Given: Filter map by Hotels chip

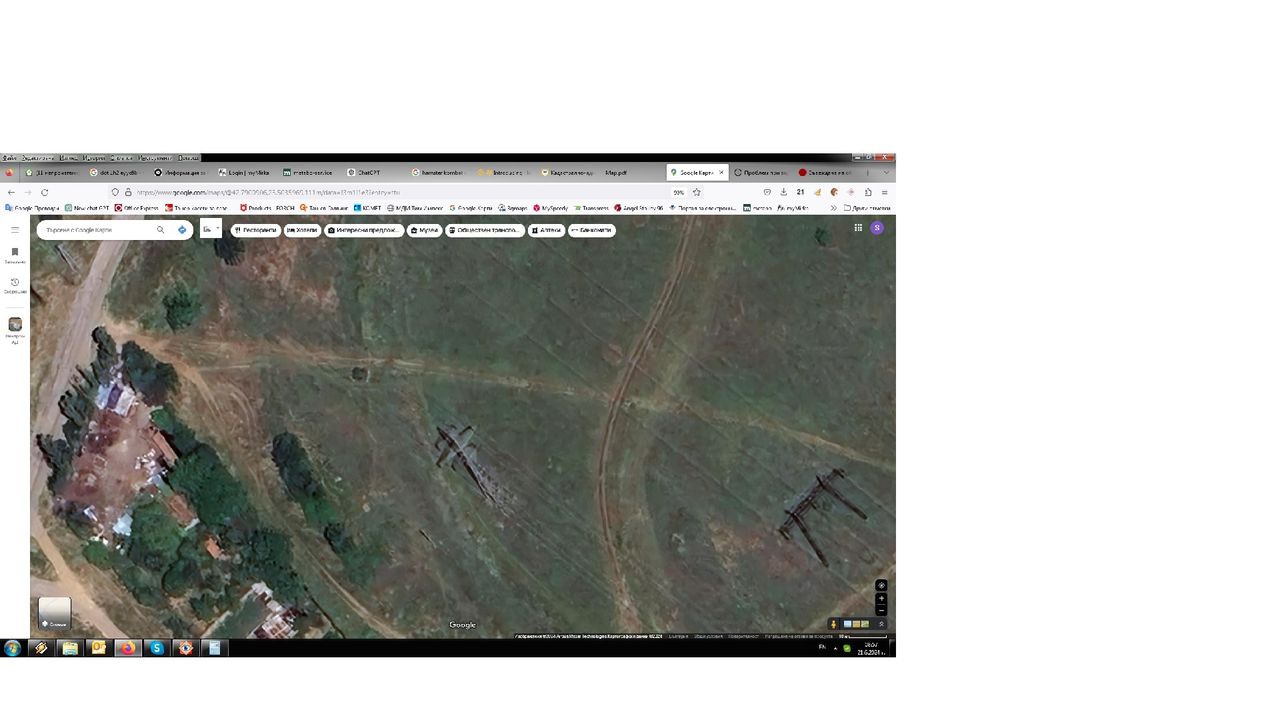Looking at the screenshot, I should tap(302, 230).
